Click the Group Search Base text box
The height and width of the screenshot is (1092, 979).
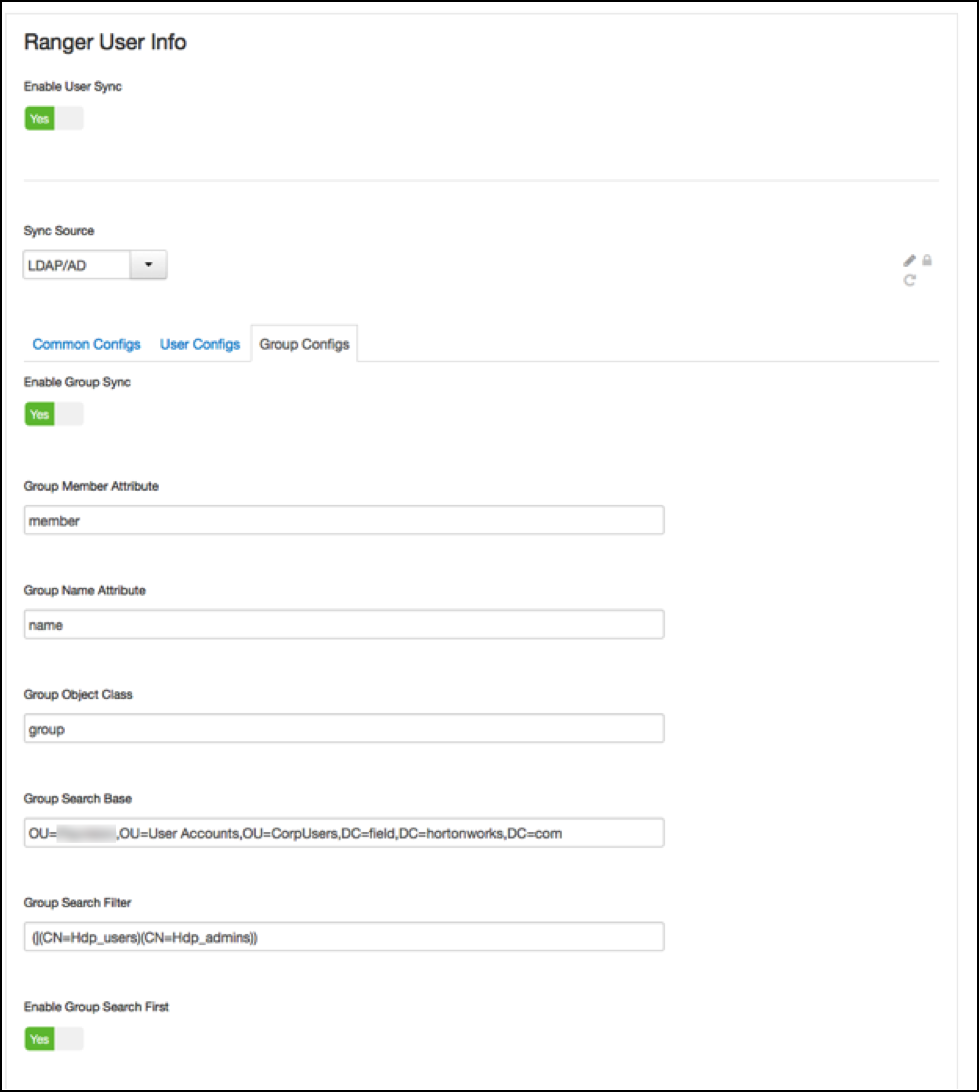344,832
